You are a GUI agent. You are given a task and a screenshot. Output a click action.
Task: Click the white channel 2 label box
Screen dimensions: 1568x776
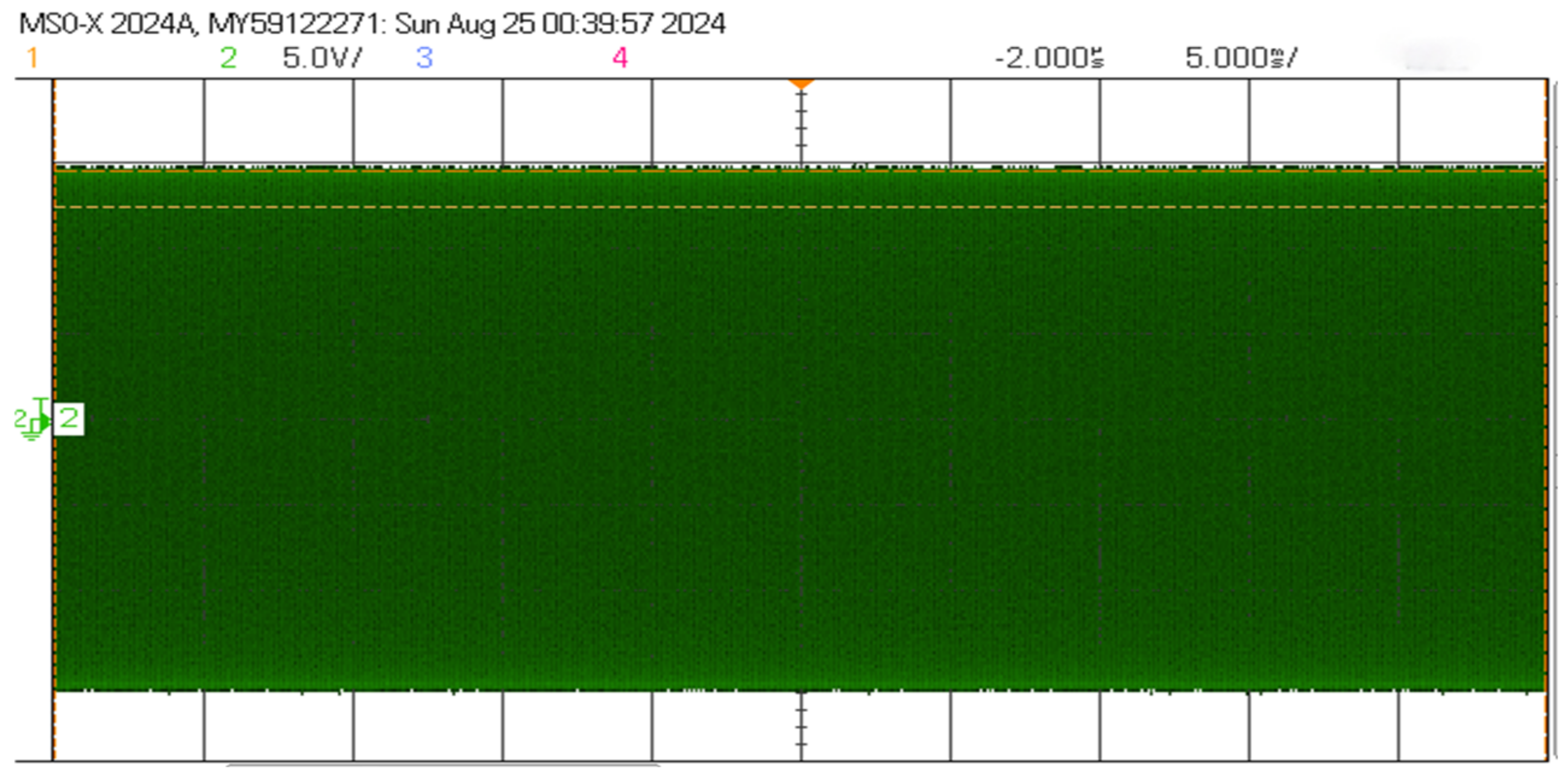69,418
